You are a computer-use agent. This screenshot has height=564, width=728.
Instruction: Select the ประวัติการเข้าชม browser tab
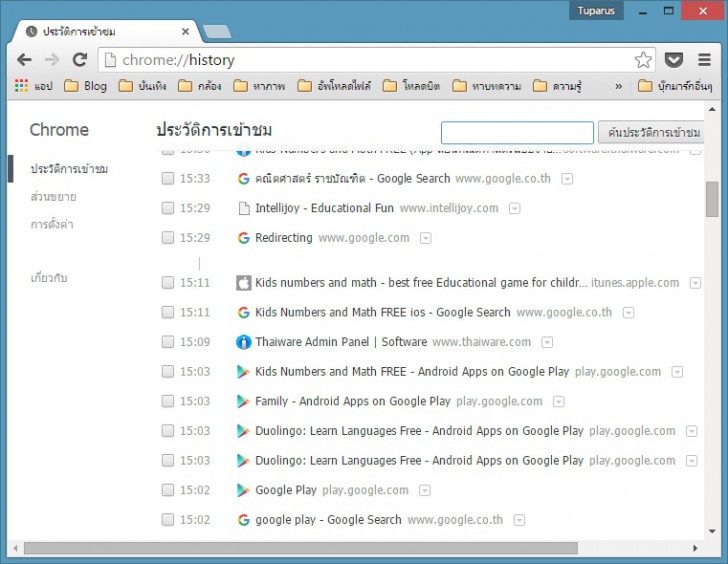[x=106, y=32]
